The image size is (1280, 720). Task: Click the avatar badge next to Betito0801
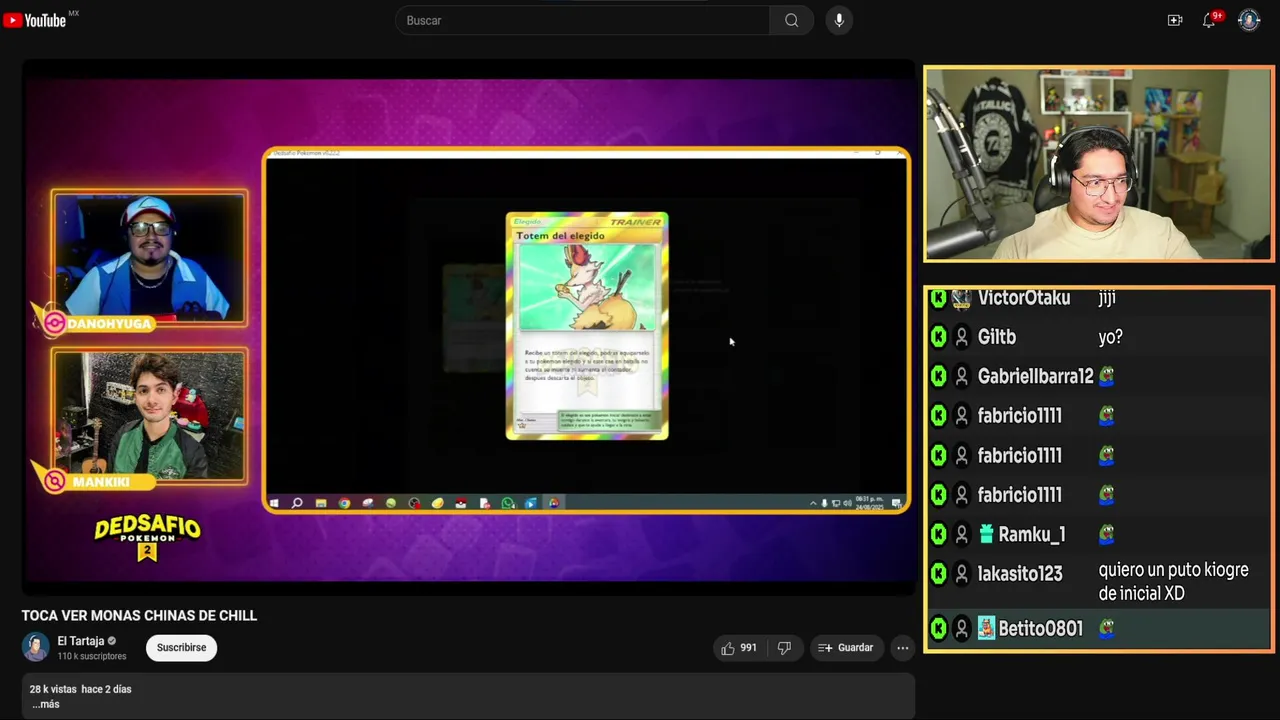986,628
